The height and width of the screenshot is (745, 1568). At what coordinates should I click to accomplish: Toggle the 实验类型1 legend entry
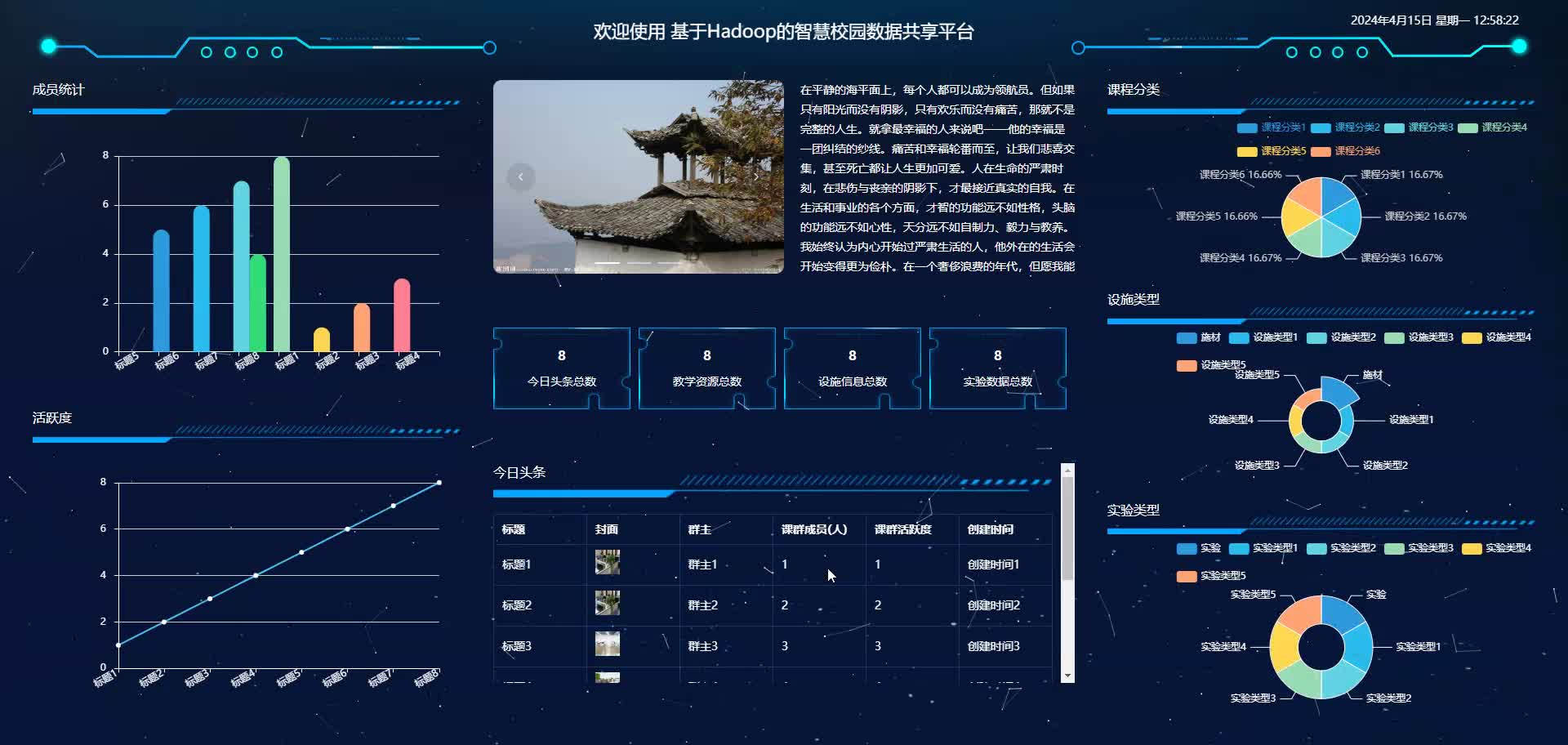1263,548
